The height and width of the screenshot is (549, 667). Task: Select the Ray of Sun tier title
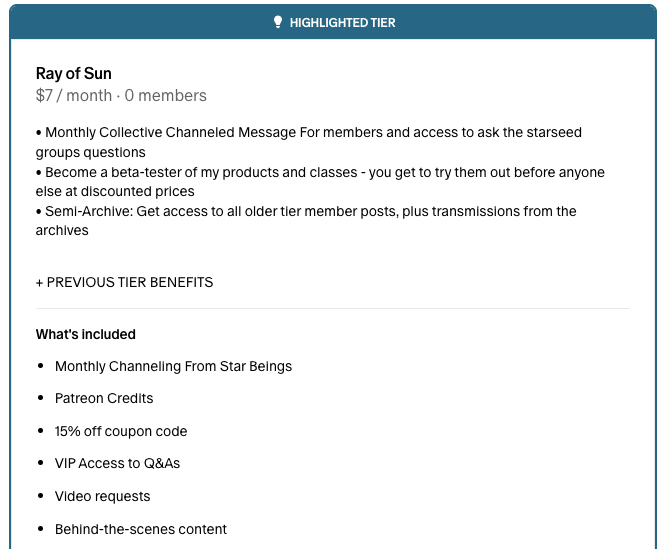(x=74, y=74)
